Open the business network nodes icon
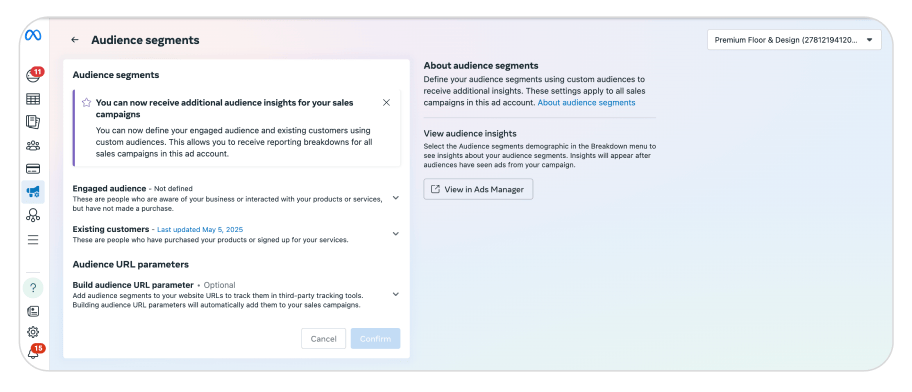Viewport: 912px width, 392px height. point(33,216)
